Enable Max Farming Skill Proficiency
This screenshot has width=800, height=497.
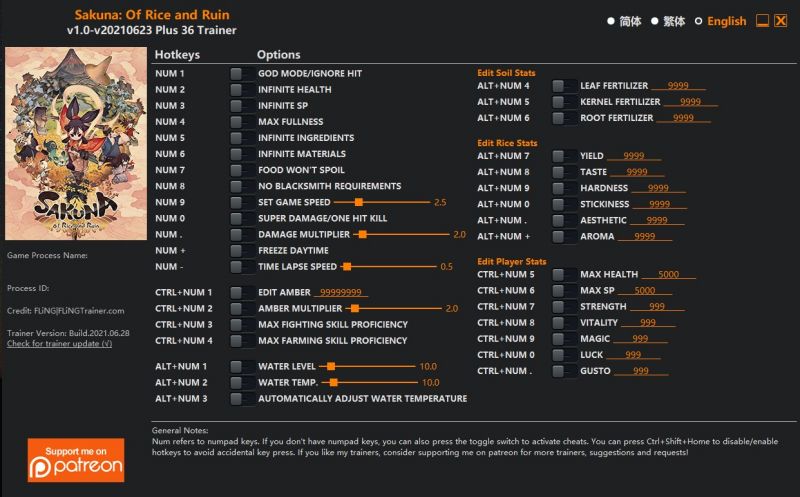[x=242, y=341]
